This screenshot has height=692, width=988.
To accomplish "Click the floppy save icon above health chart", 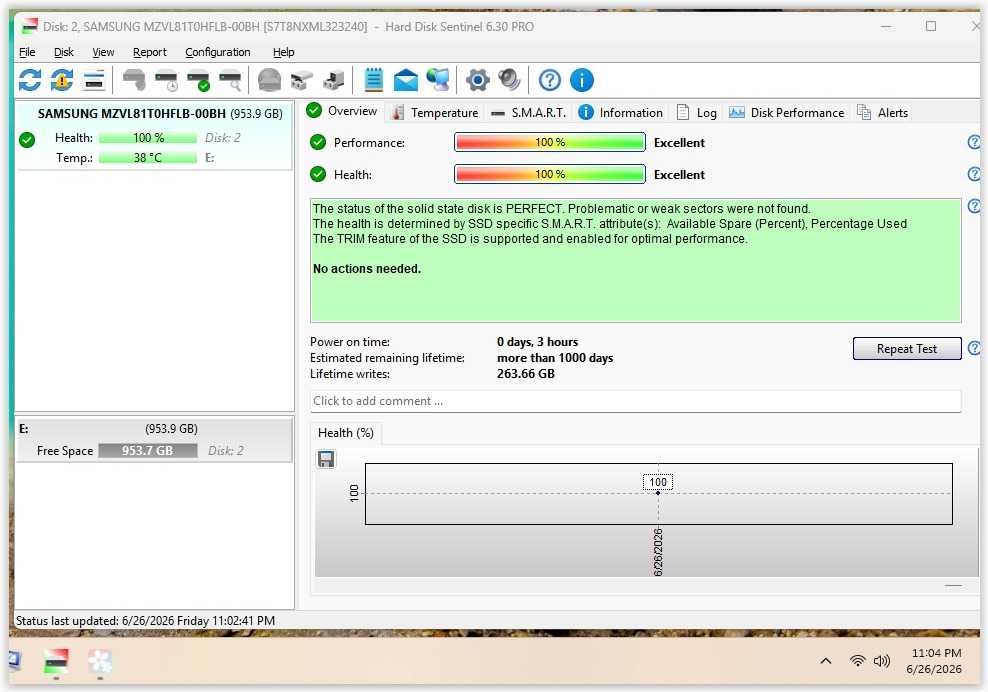I will tap(326, 459).
